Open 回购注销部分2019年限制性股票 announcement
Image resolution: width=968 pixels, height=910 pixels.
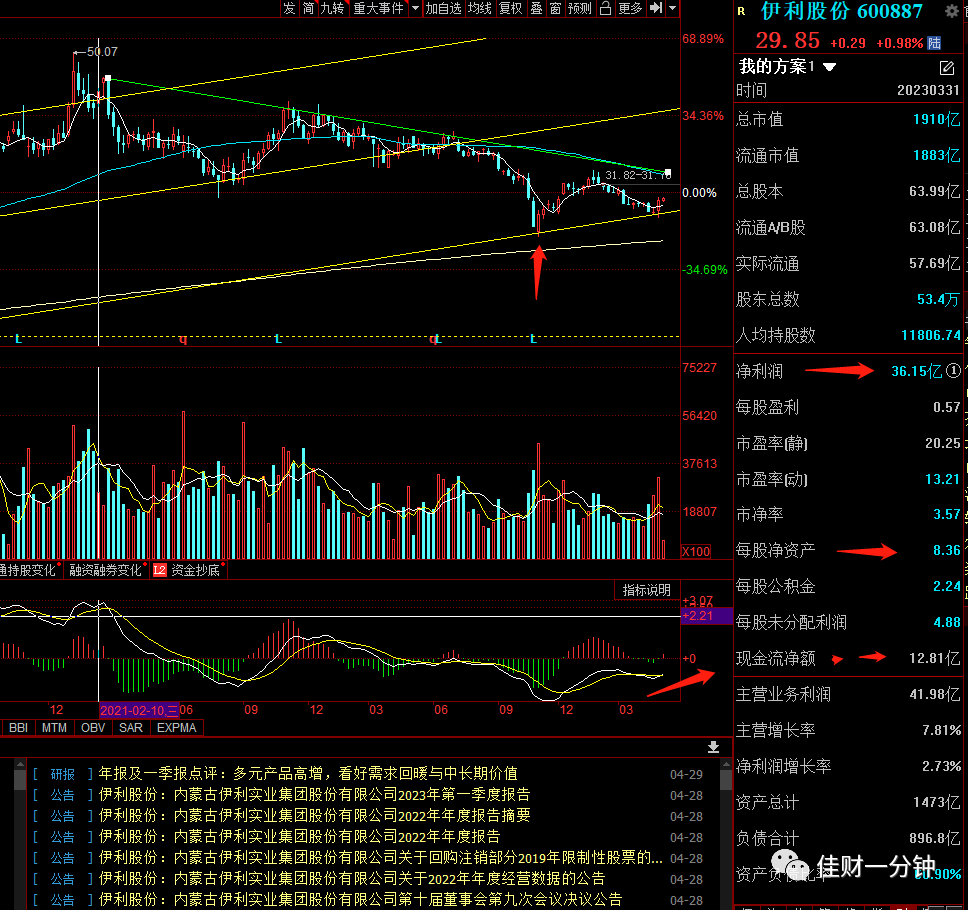[x=381, y=857]
